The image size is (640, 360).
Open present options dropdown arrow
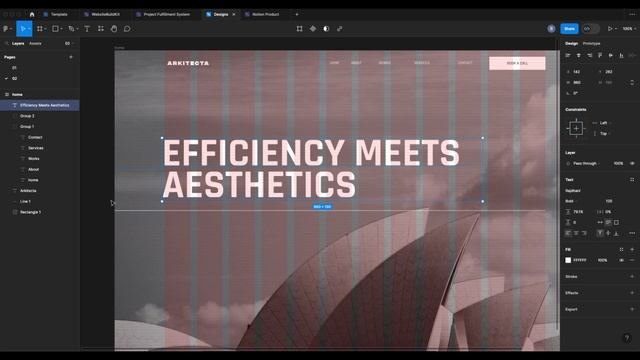[616, 29]
